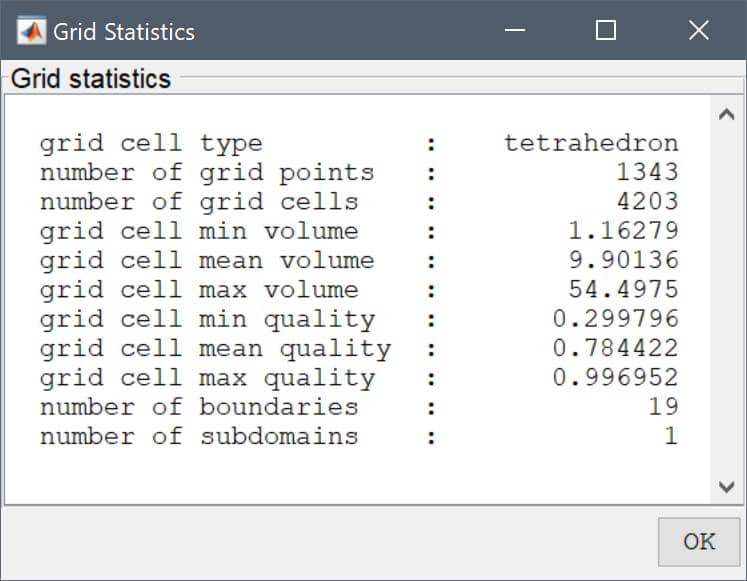Click the MATLAB icon in title bar
This screenshot has height=581, width=747.
(x=31, y=31)
